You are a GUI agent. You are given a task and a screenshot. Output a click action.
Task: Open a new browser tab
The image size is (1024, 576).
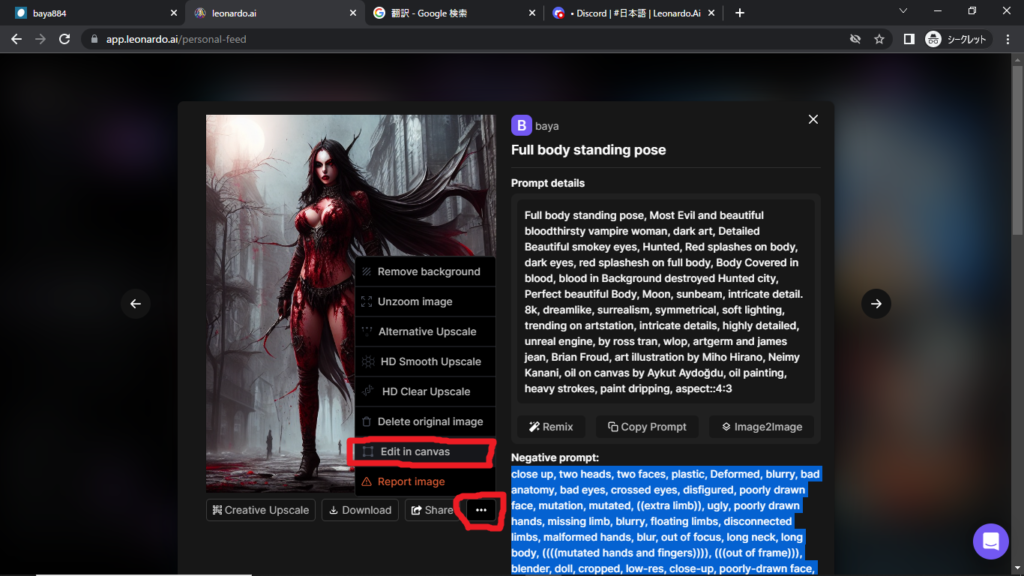tap(740, 13)
